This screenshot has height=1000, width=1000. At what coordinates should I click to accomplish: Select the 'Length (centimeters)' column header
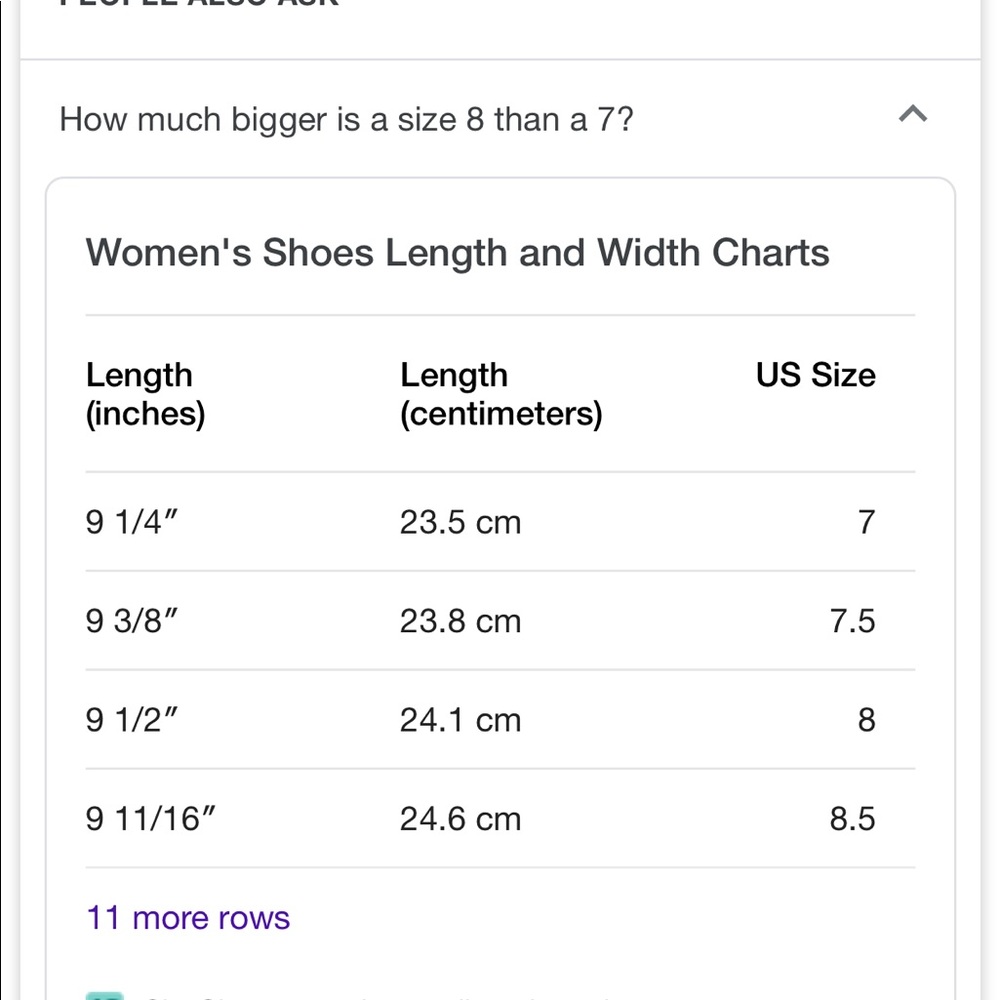pyautogui.click(x=501, y=394)
